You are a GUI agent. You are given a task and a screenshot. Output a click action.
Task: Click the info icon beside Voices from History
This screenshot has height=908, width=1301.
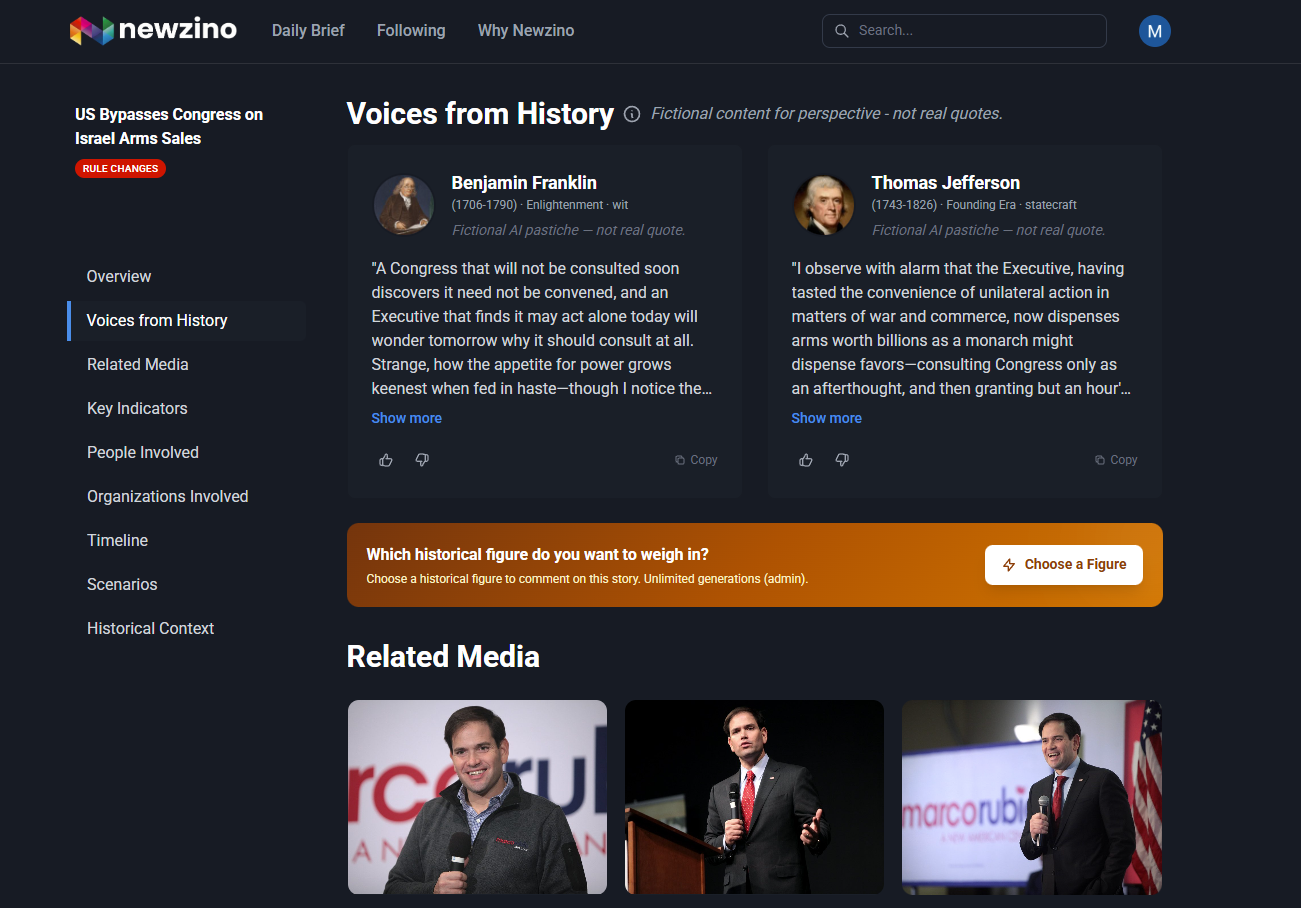(631, 114)
